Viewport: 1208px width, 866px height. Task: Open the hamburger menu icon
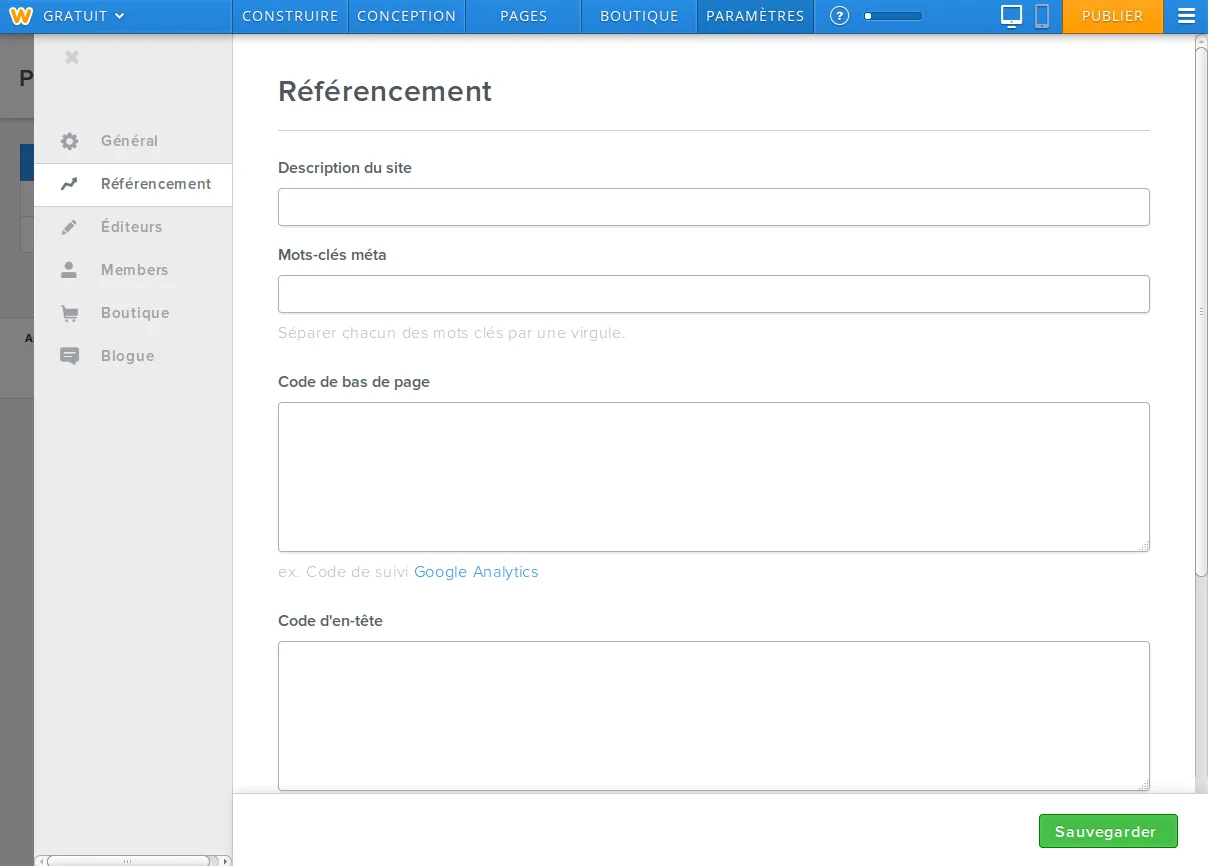(1186, 16)
